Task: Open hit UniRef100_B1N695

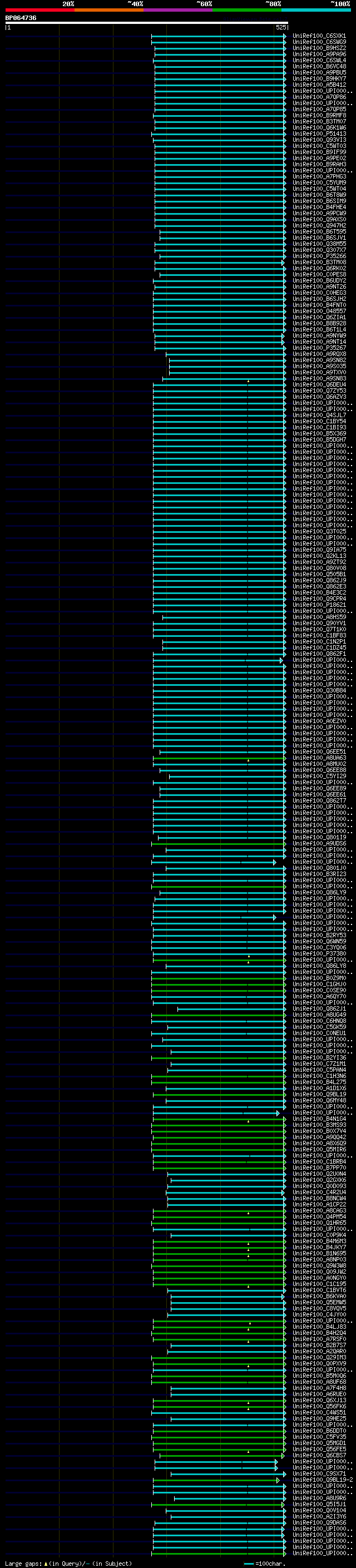Action: click(319, 1253)
